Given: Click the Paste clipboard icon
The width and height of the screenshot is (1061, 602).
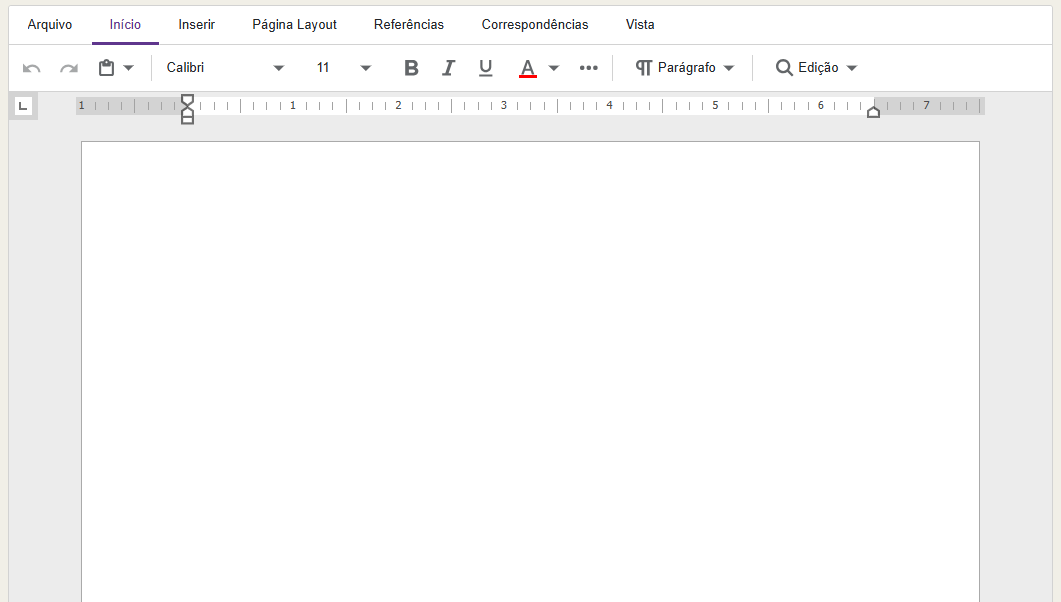Looking at the screenshot, I should (106, 68).
